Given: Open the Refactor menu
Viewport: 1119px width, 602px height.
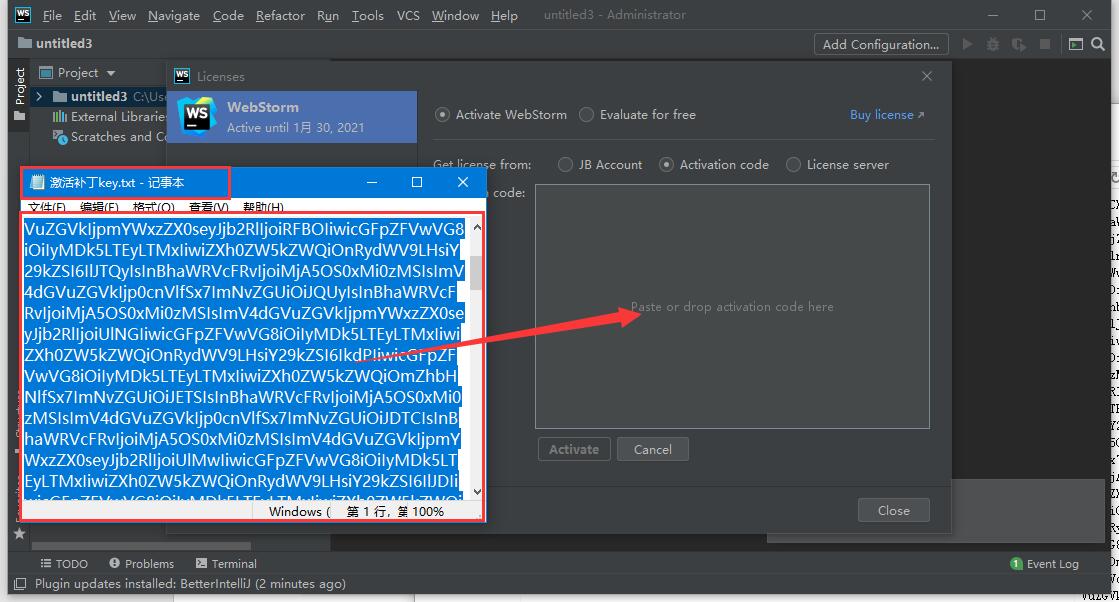Looking at the screenshot, I should (x=280, y=15).
